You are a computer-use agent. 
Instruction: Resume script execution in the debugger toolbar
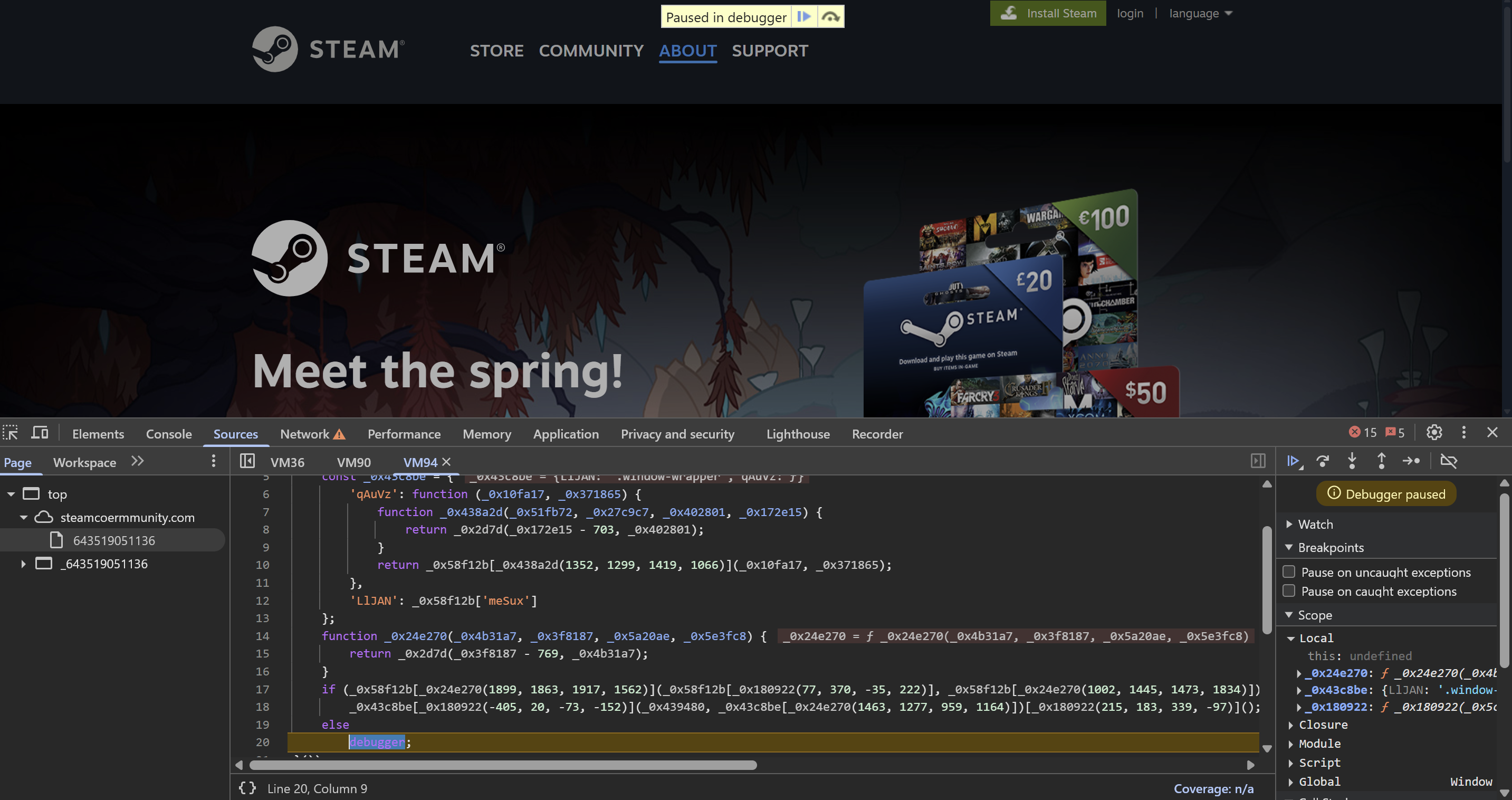tap(1295, 461)
